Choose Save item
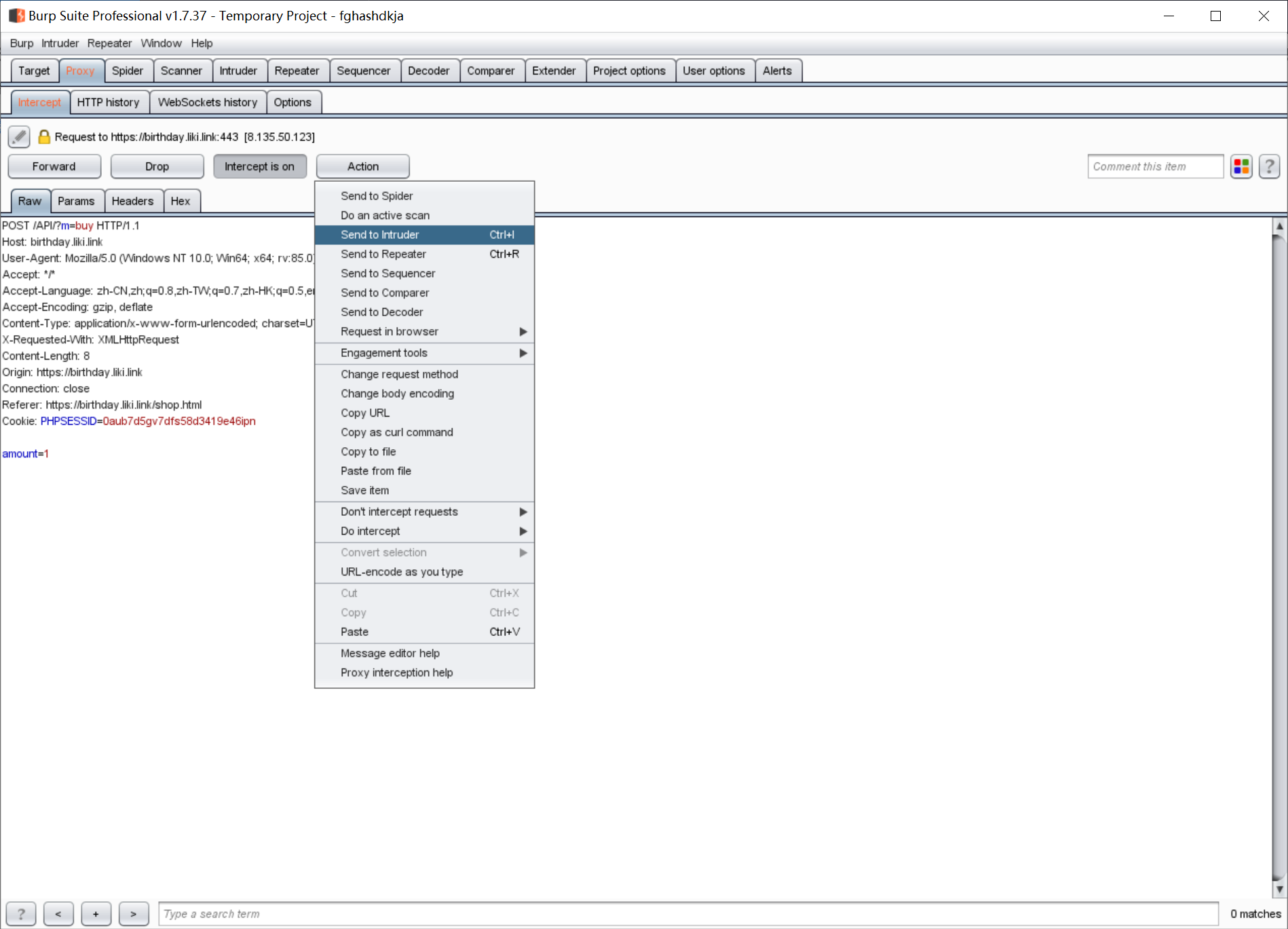Screen dimensions: 1288x929 coord(425,490)
